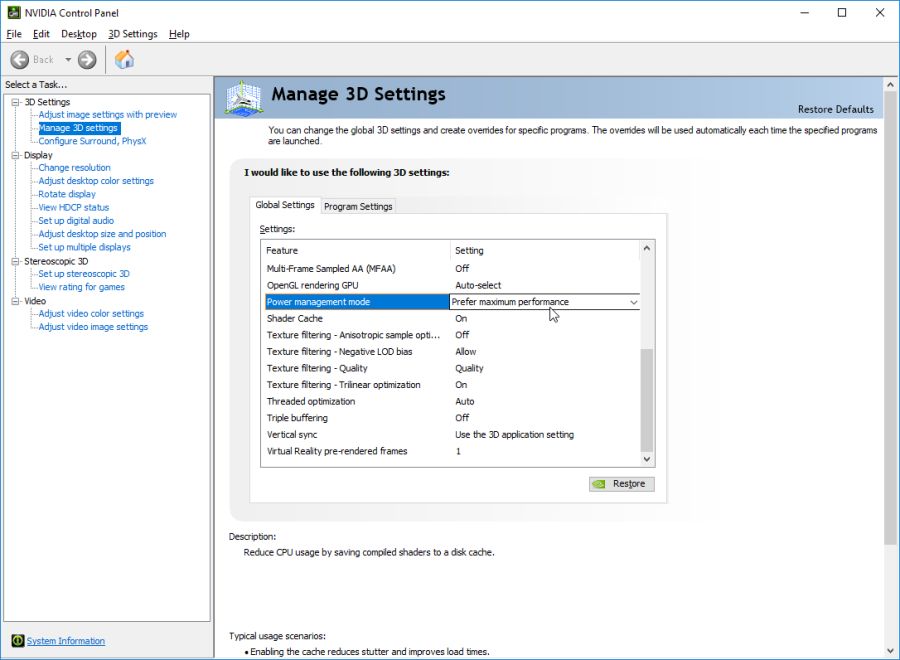Maximize the NVIDIA Control Panel window
Image resolution: width=900 pixels, height=660 pixels.
(842, 13)
